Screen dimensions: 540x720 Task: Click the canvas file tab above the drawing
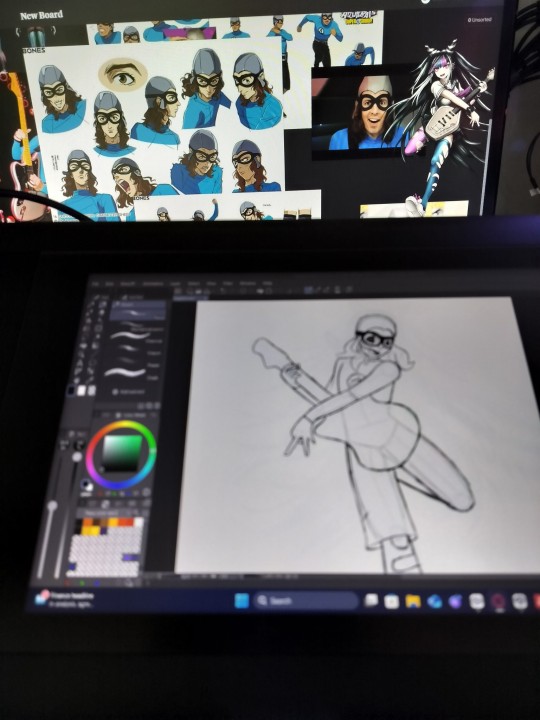pos(189,298)
